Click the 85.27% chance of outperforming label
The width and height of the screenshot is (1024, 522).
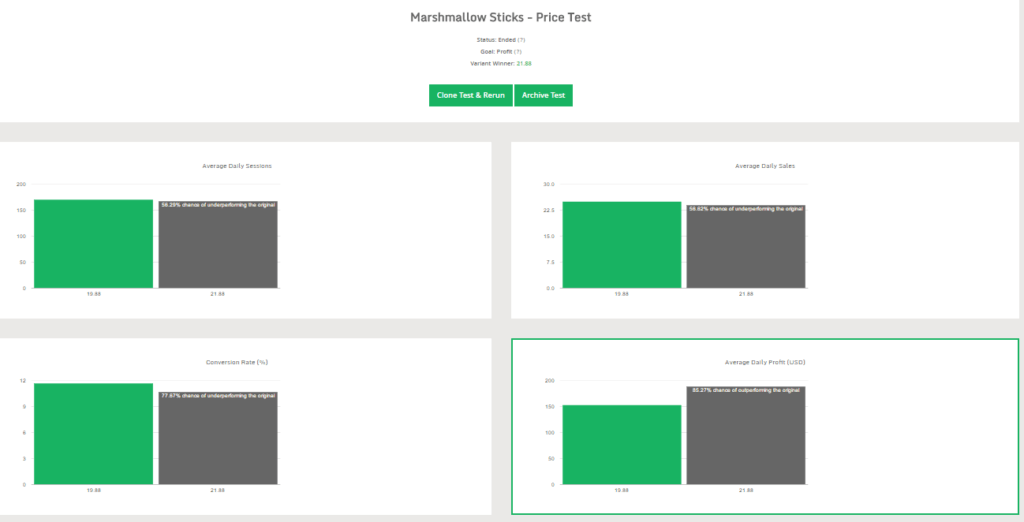[746, 390]
